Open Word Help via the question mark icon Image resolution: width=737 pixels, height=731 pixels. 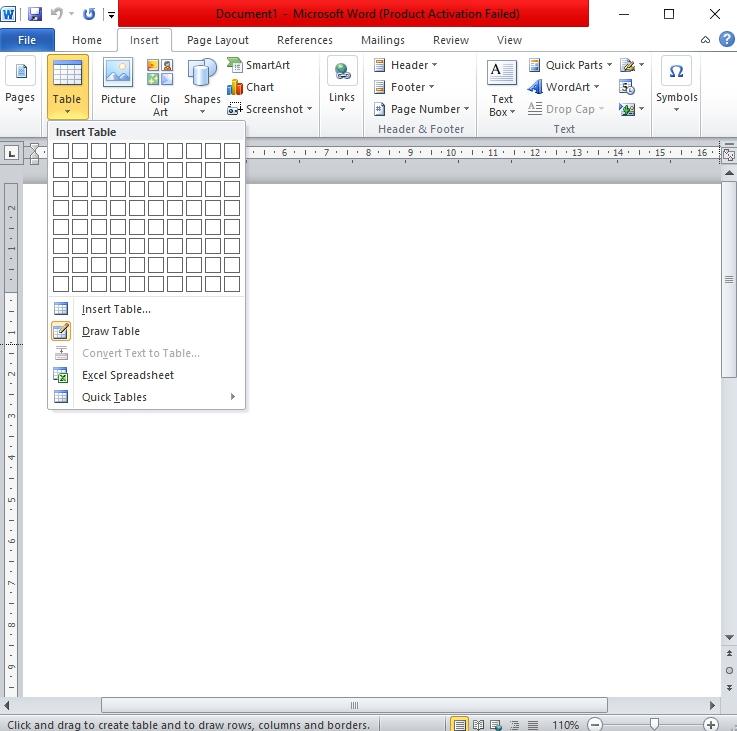727,39
